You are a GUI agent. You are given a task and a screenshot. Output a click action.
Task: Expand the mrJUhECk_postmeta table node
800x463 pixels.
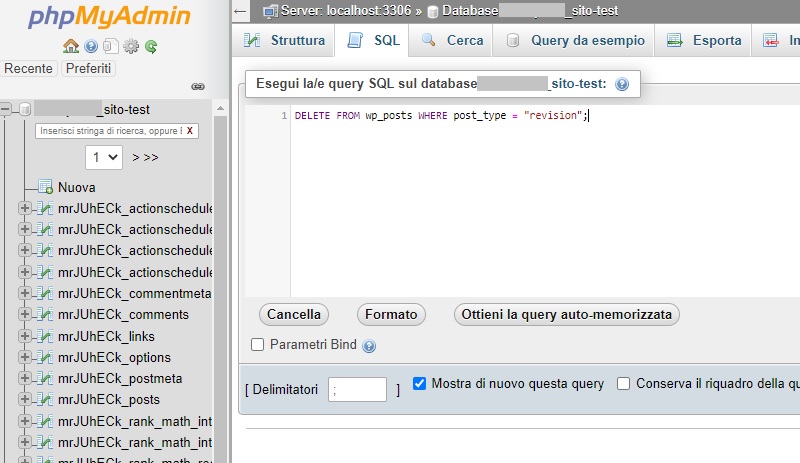[24, 378]
